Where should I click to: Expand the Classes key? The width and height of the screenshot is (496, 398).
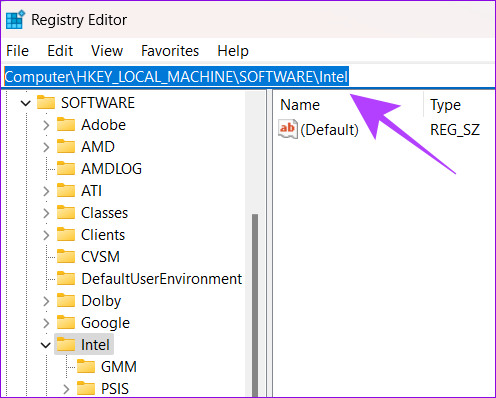pos(46,213)
